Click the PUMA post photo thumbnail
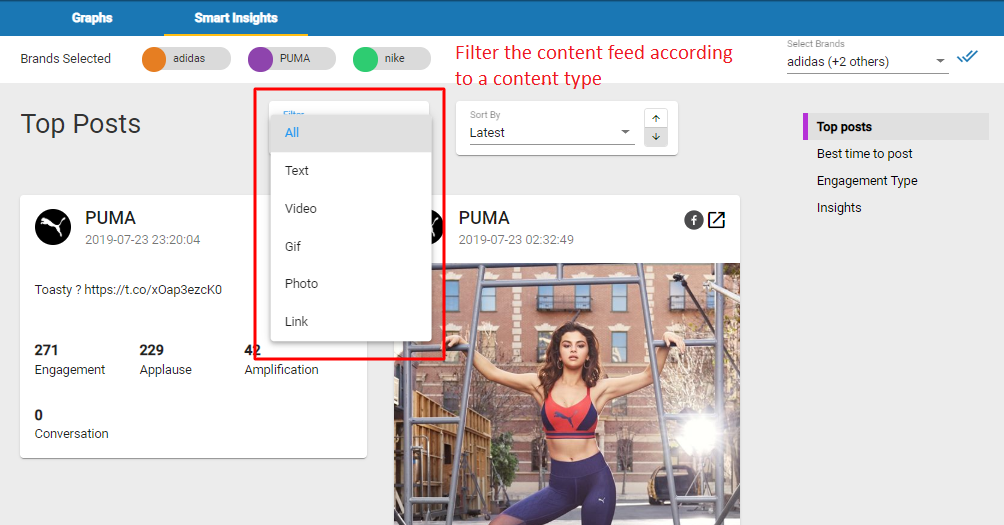Screen dimensions: 1004x525 pyautogui.click(x=567, y=394)
